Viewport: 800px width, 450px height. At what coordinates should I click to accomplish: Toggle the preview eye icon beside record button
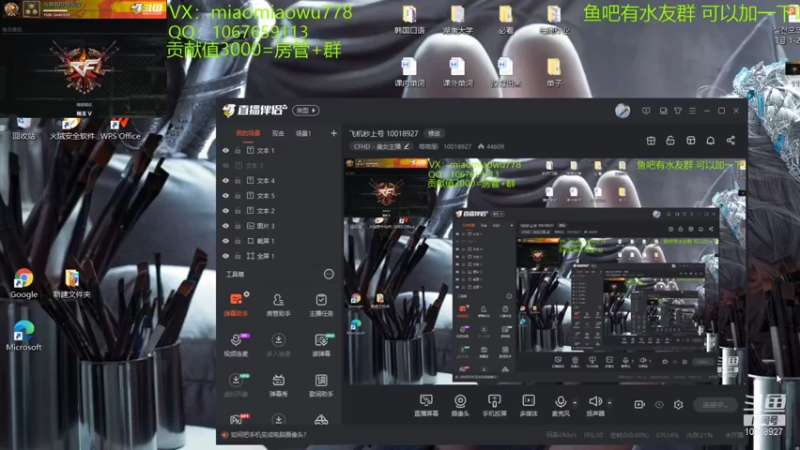pos(659,405)
